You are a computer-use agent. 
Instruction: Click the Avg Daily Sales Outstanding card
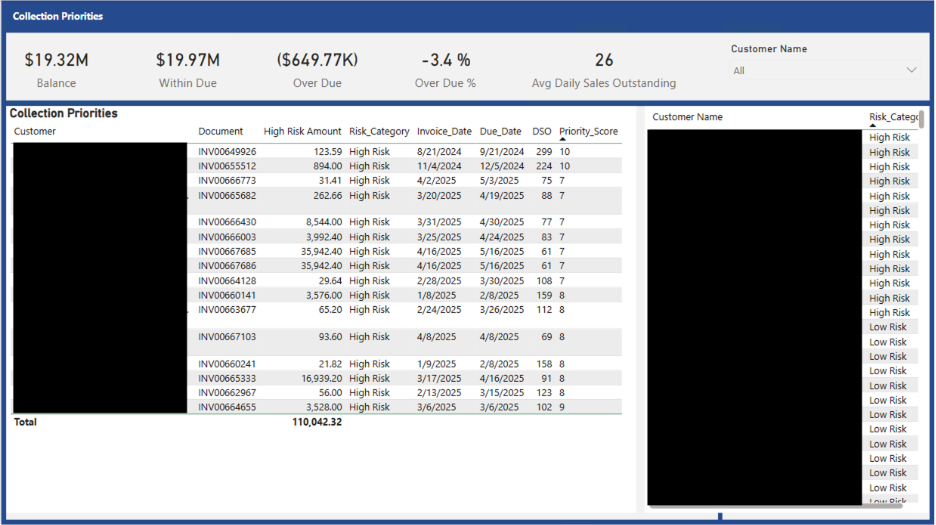[x=603, y=69]
